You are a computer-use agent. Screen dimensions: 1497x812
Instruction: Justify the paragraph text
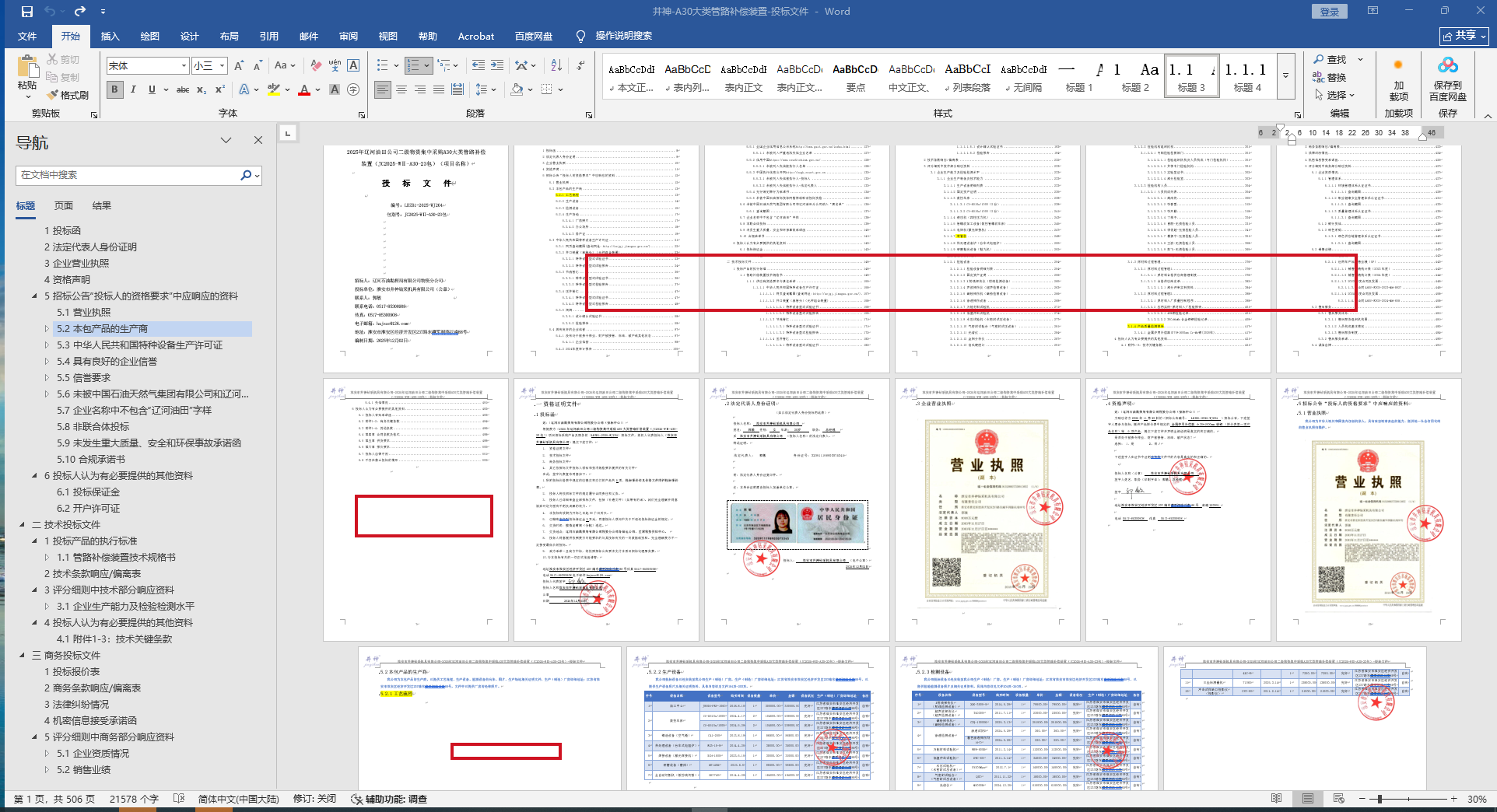click(439, 89)
